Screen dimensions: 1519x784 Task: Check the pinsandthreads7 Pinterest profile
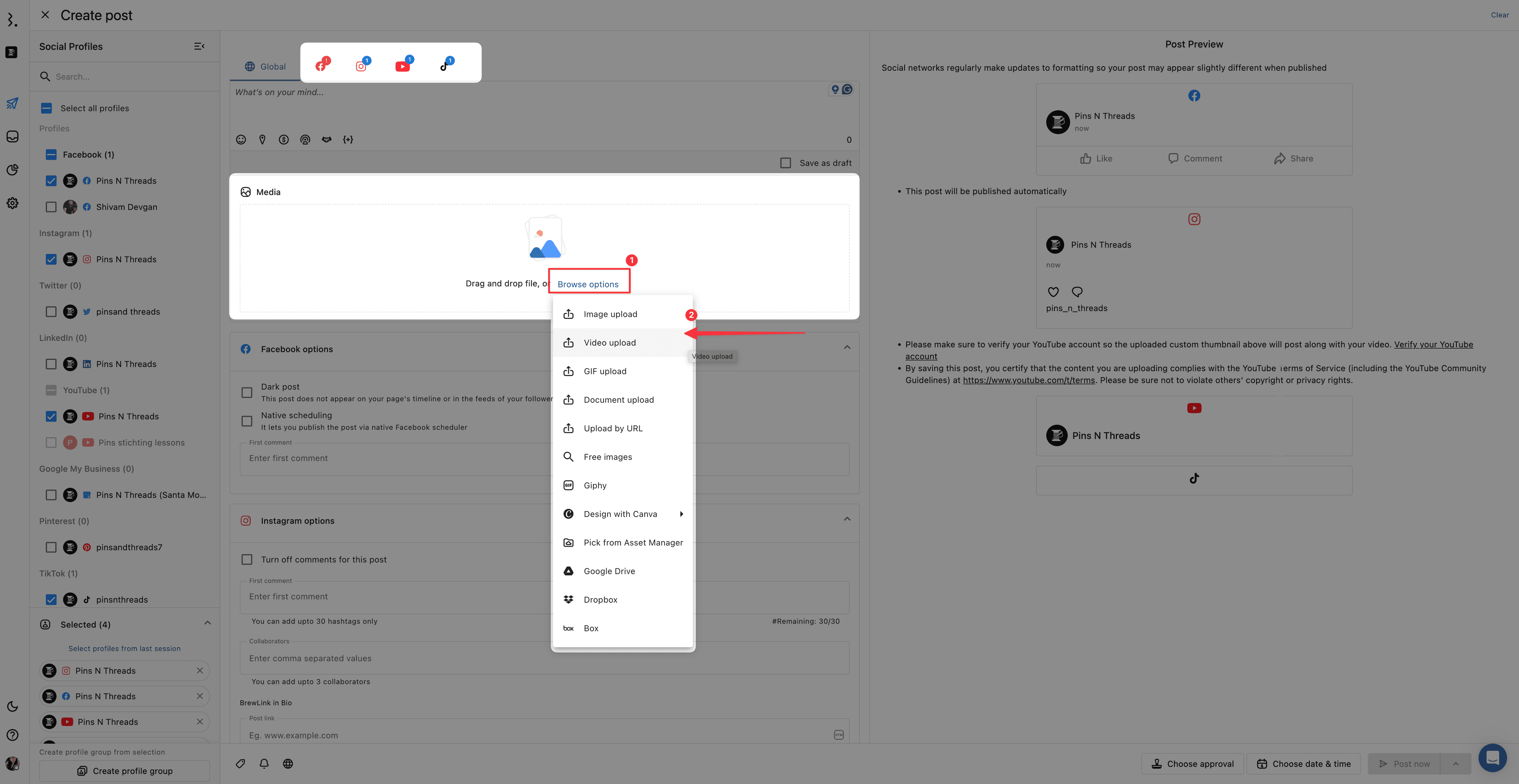point(51,547)
